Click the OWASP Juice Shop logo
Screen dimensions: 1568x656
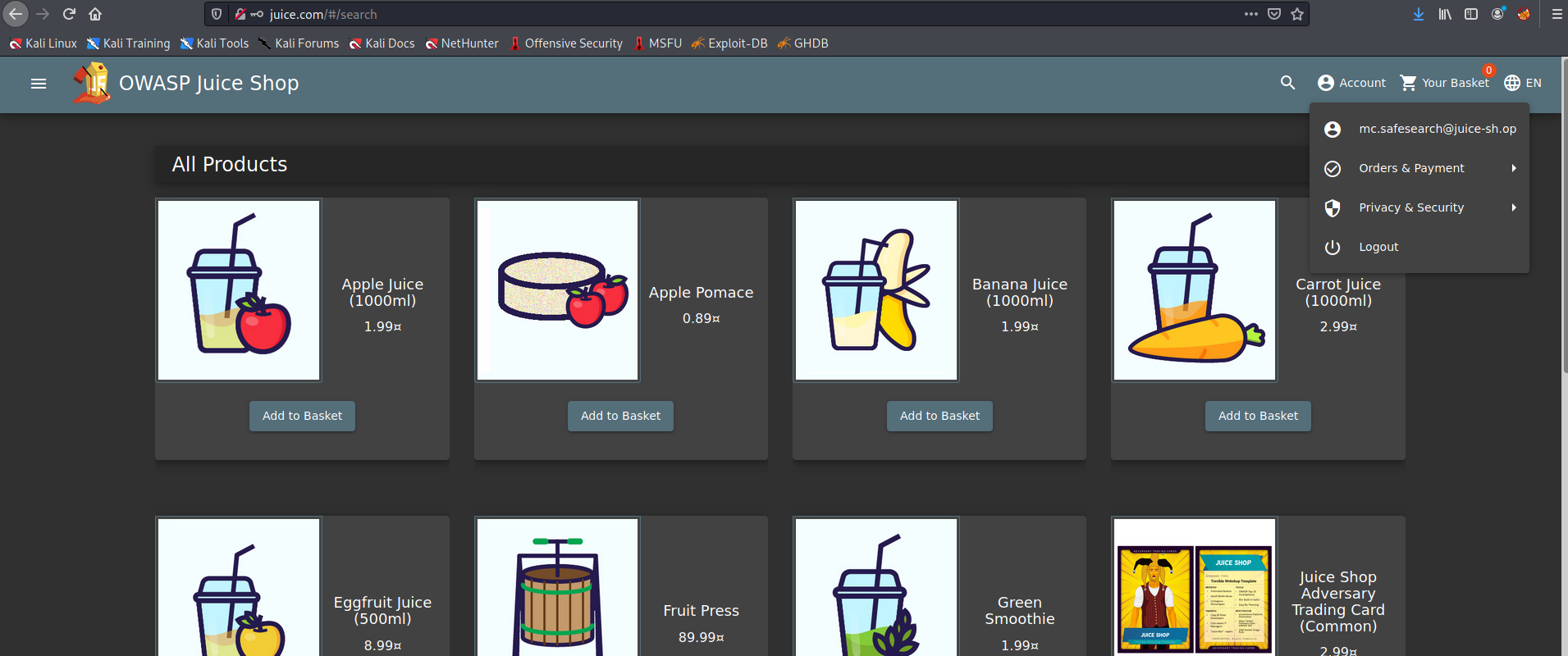[x=91, y=83]
